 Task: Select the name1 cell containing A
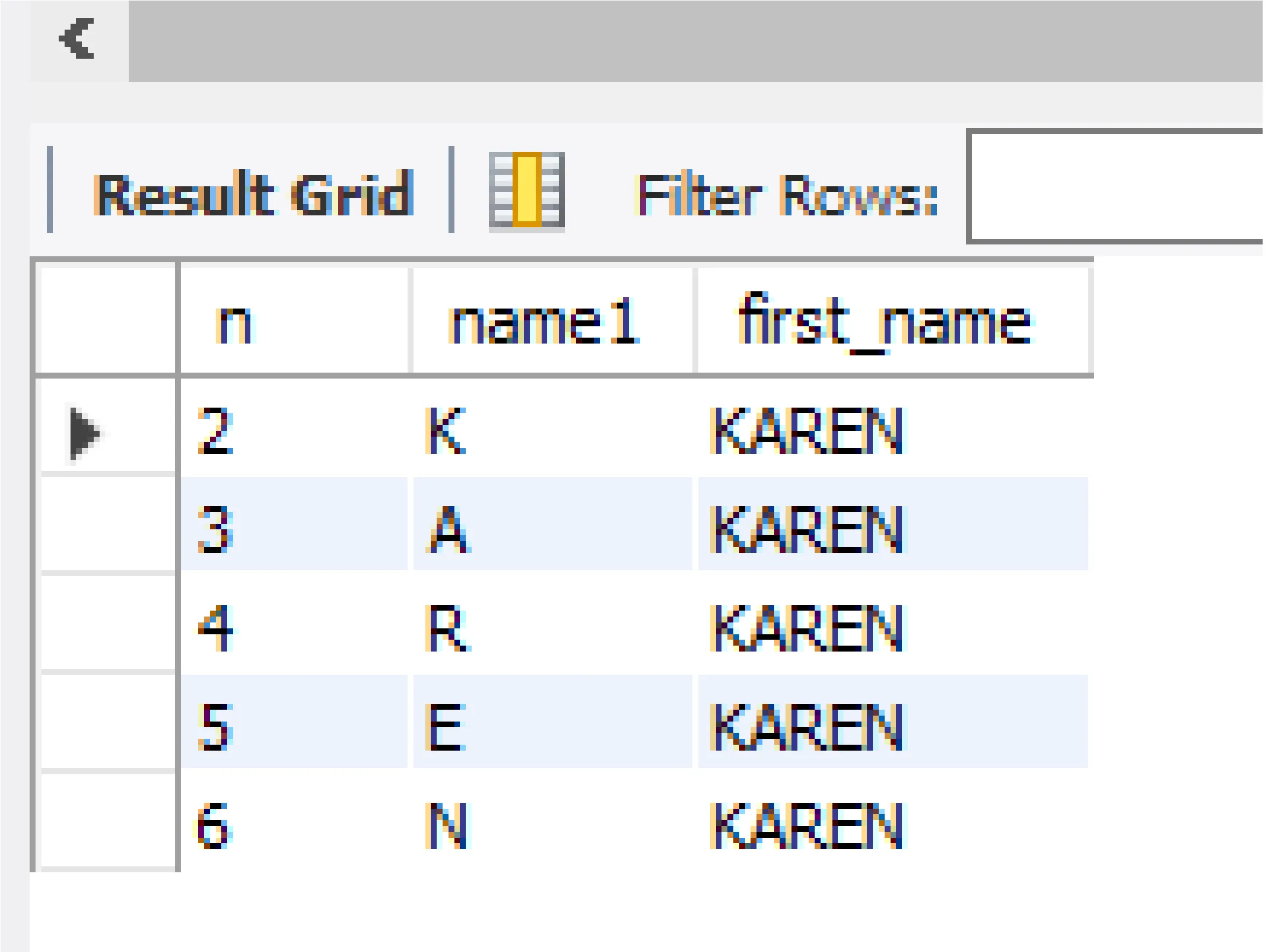[x=551, y=528]
